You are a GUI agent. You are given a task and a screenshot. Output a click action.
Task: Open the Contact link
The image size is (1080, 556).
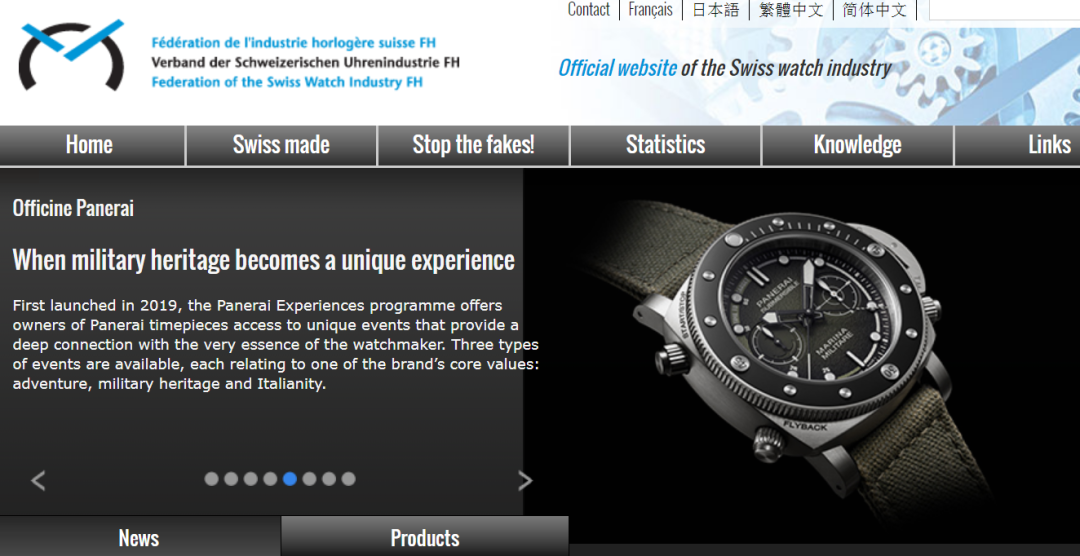(588, 10)
